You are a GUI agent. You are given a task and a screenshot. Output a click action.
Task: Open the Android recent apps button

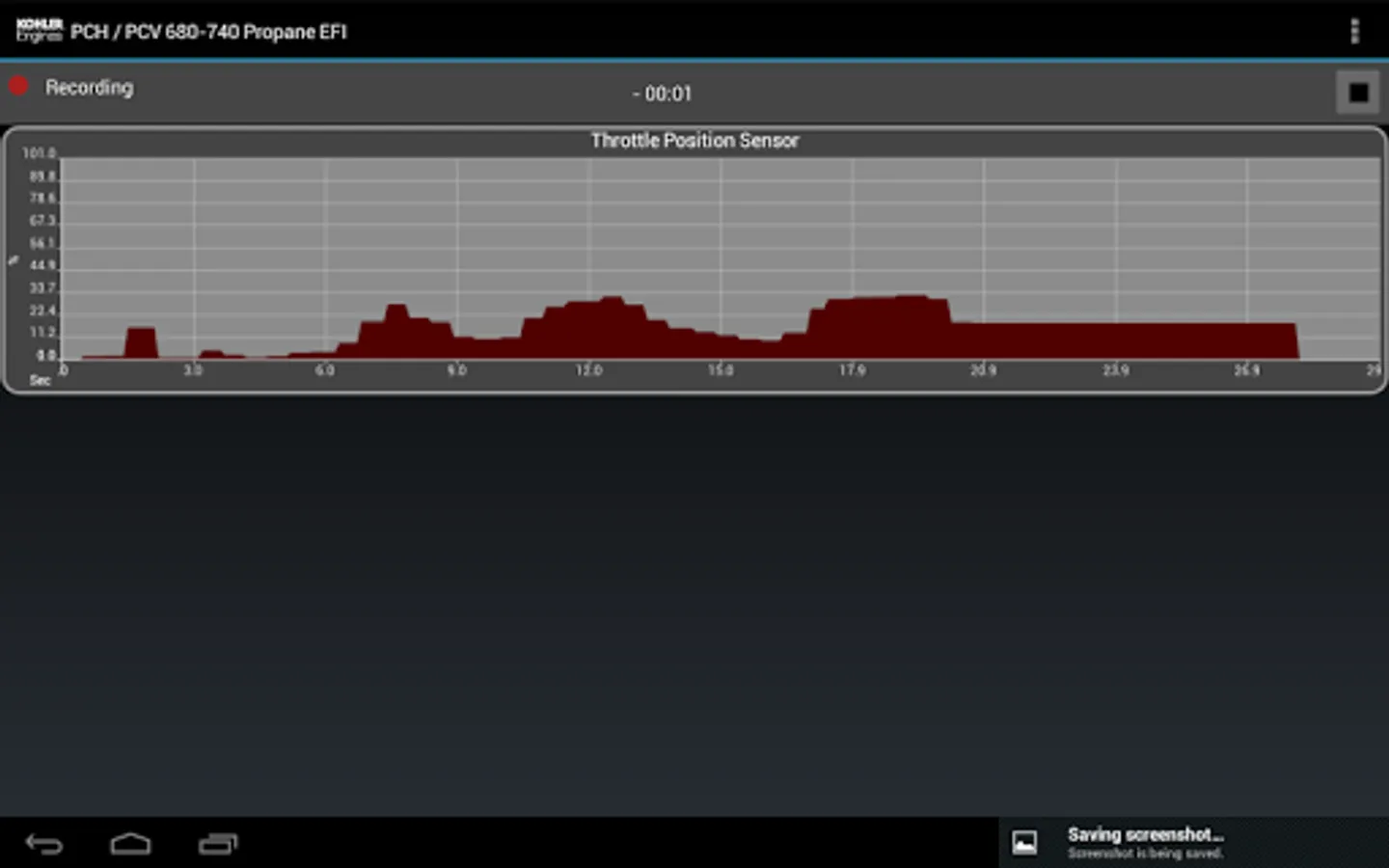[x=218, y=844]
